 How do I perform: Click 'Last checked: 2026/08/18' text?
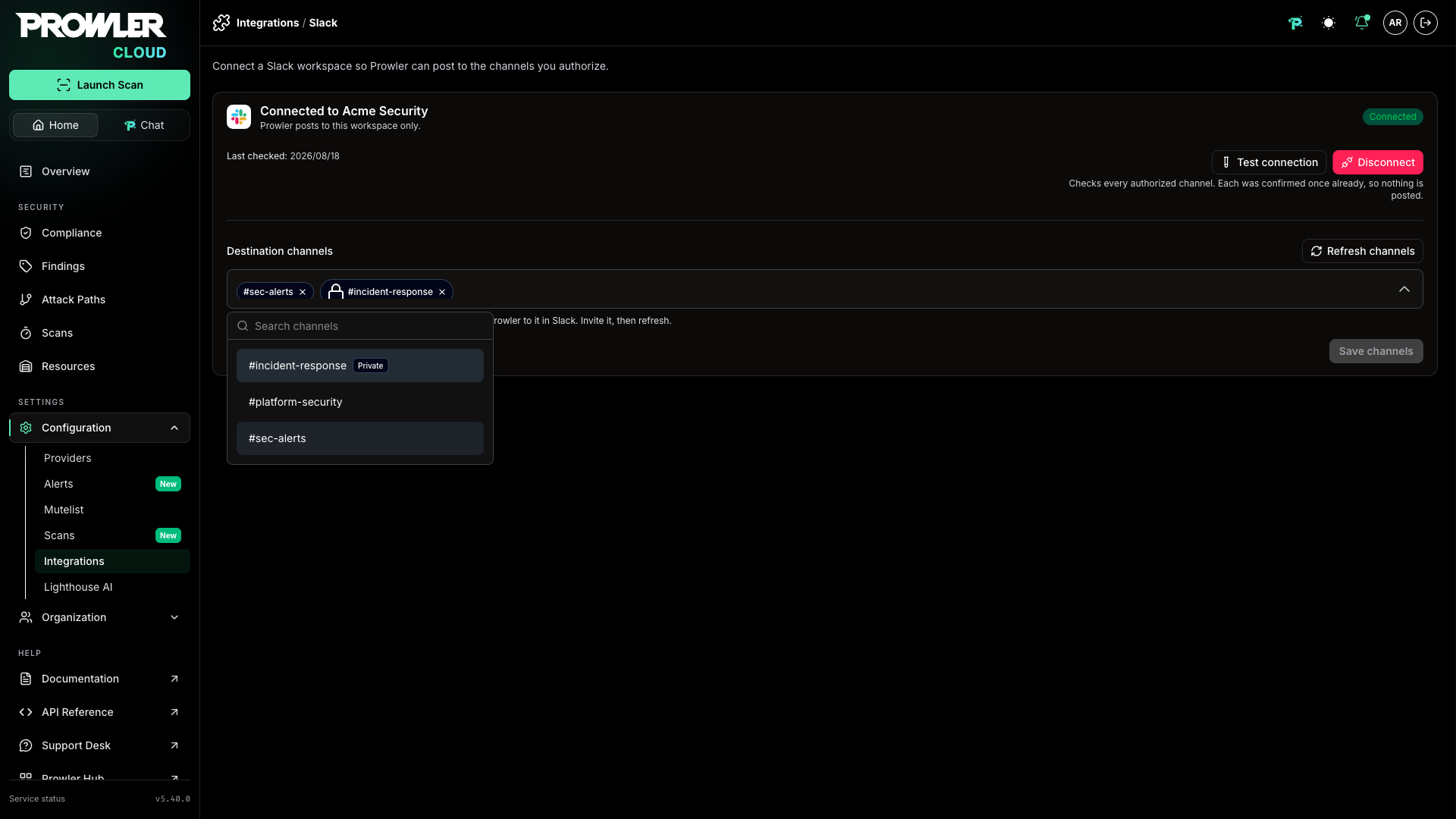pos(283,156)
